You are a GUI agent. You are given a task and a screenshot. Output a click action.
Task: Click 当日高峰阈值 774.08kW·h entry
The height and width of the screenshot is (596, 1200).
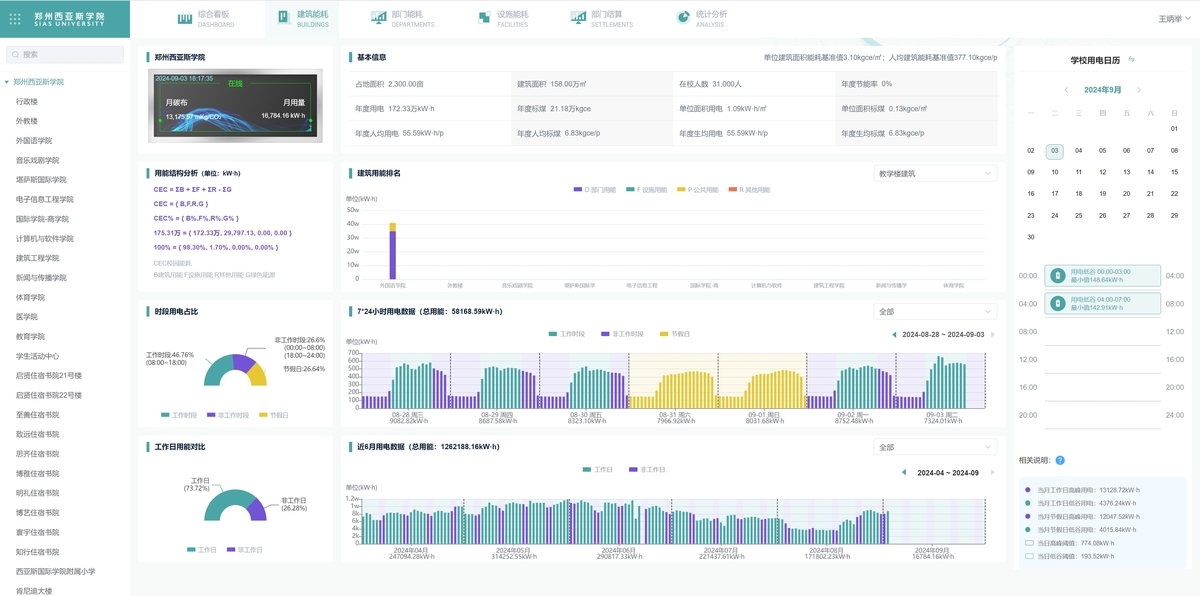1070,543
